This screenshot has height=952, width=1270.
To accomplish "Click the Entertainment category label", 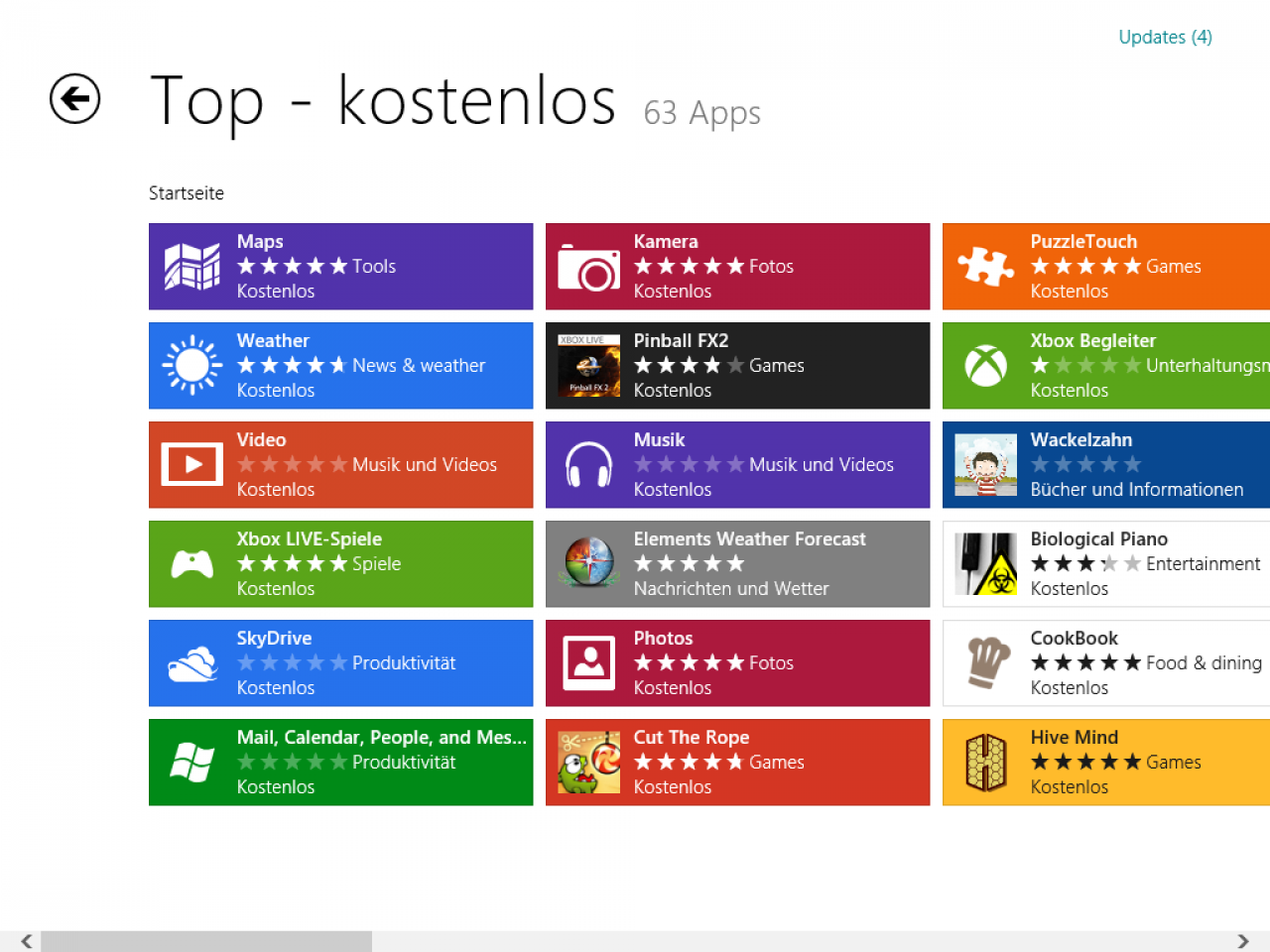I will tap(1203, 563).
